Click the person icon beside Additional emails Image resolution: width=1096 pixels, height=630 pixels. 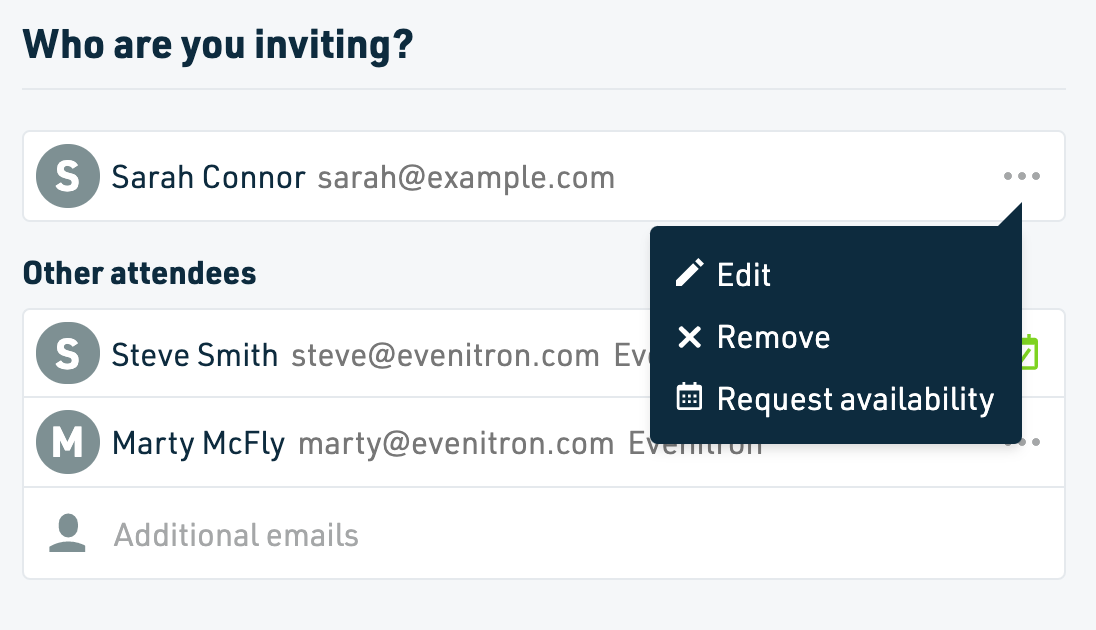[x=67, y=534]
